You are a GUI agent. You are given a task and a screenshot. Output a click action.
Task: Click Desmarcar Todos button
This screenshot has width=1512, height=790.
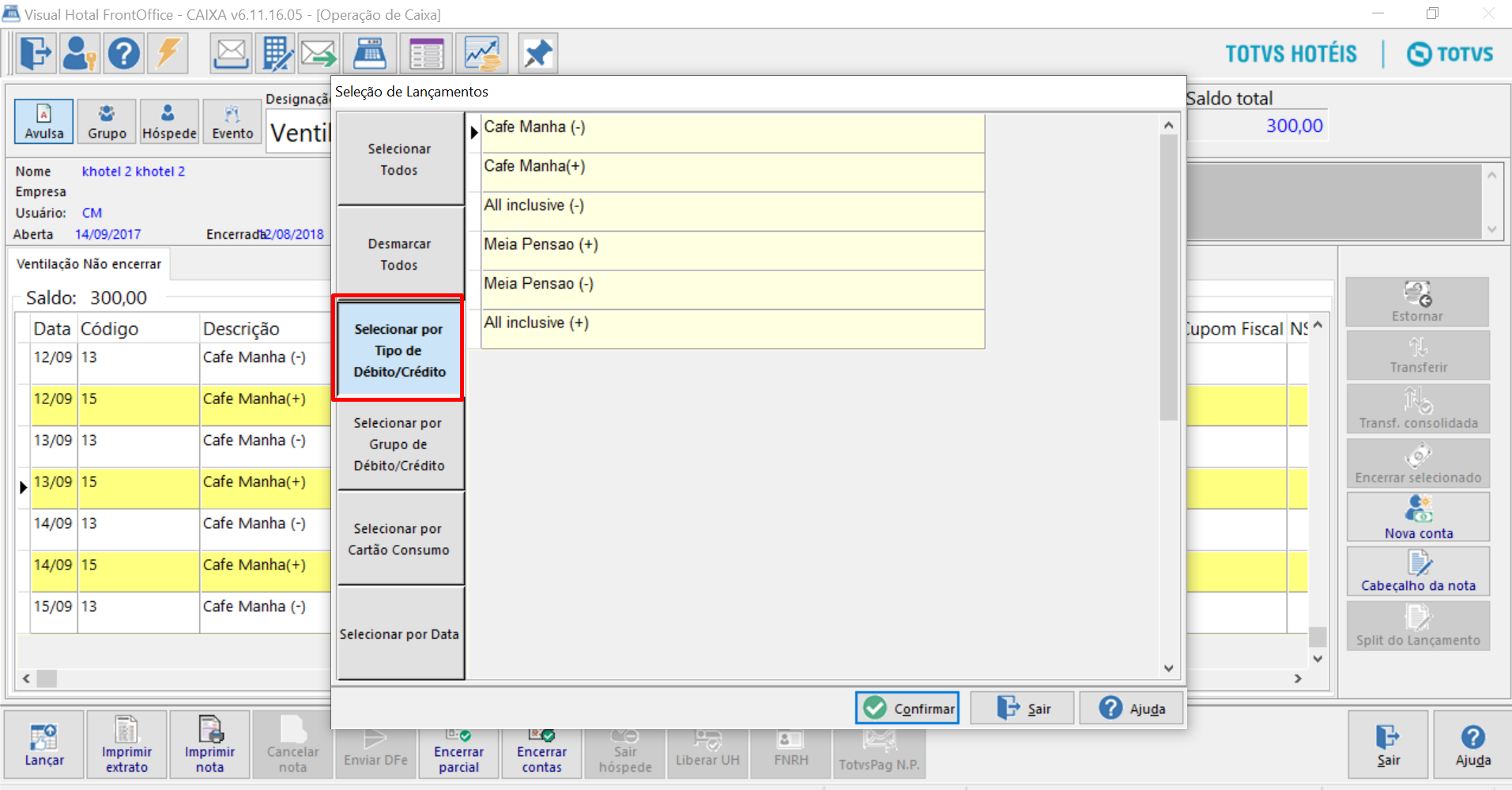(400, 254)
